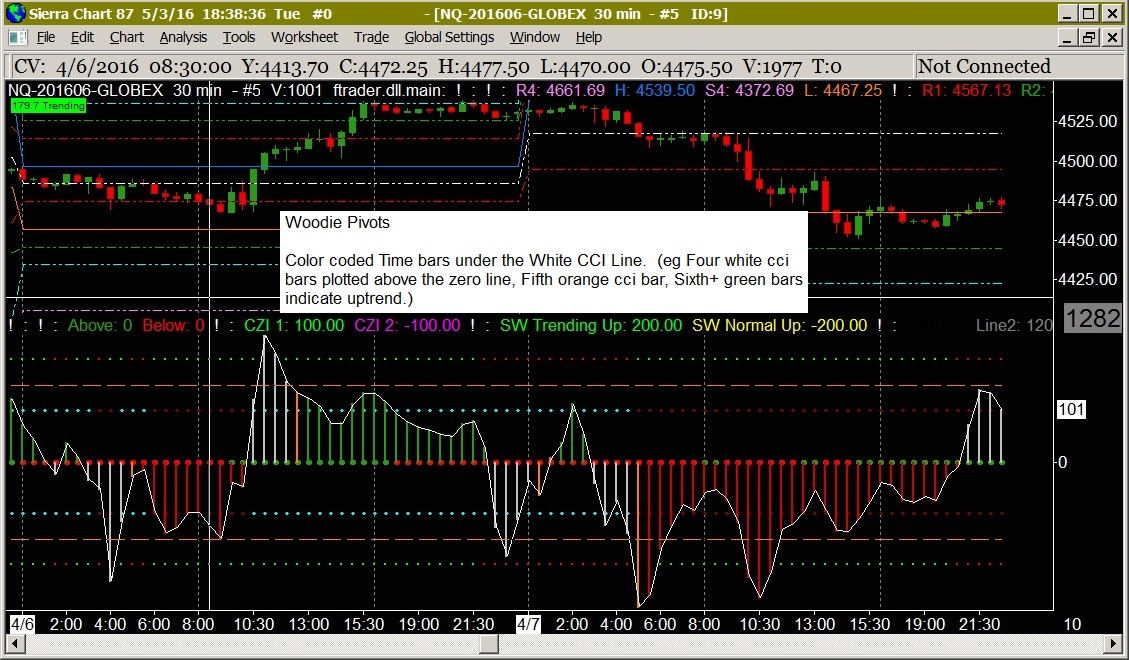The height and width of the screenshot is (660, 1129).
Task: Click the 4425.00 price scale label
Action: pos(1087,279)
